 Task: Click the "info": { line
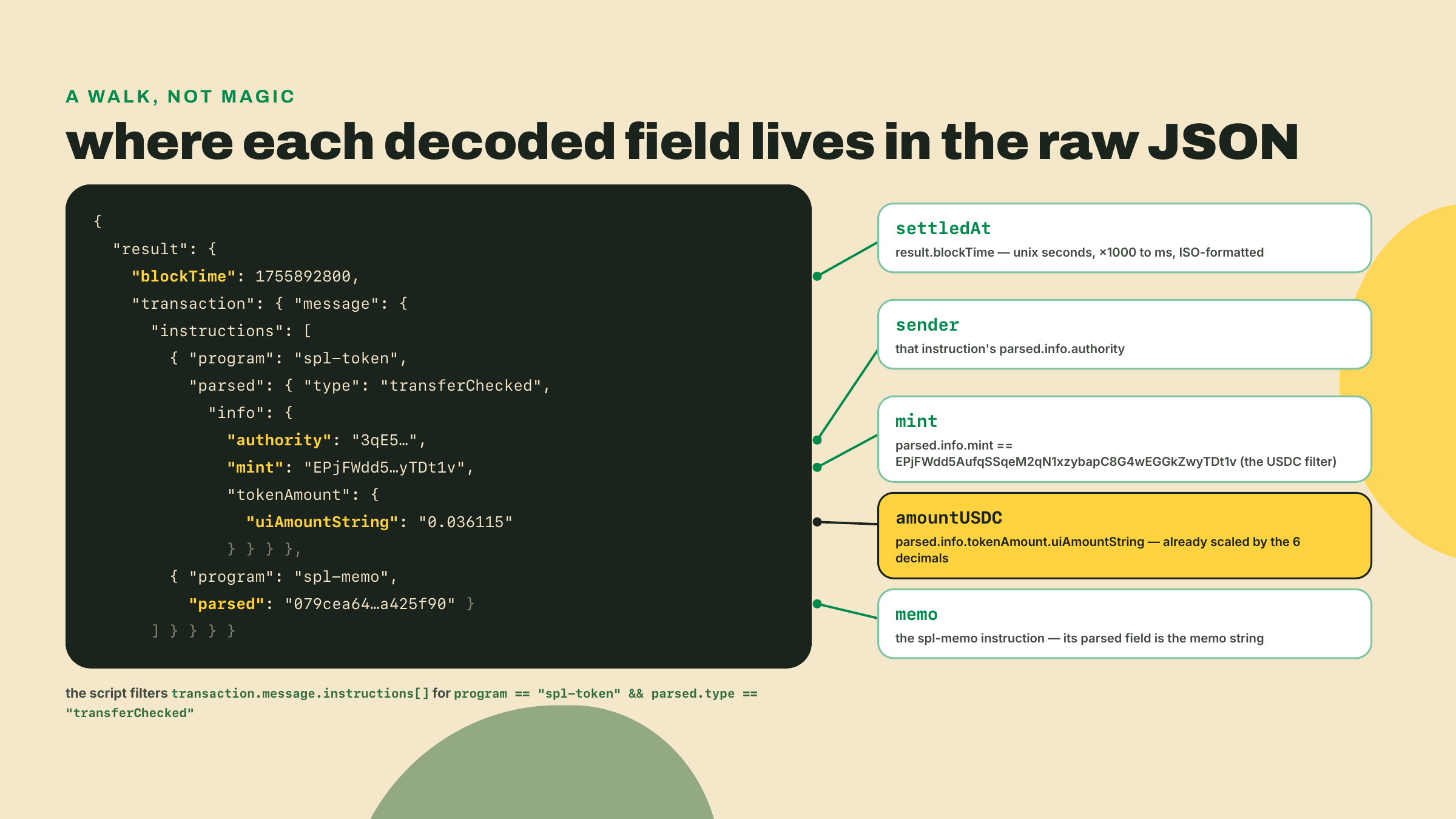coord(251,413)
